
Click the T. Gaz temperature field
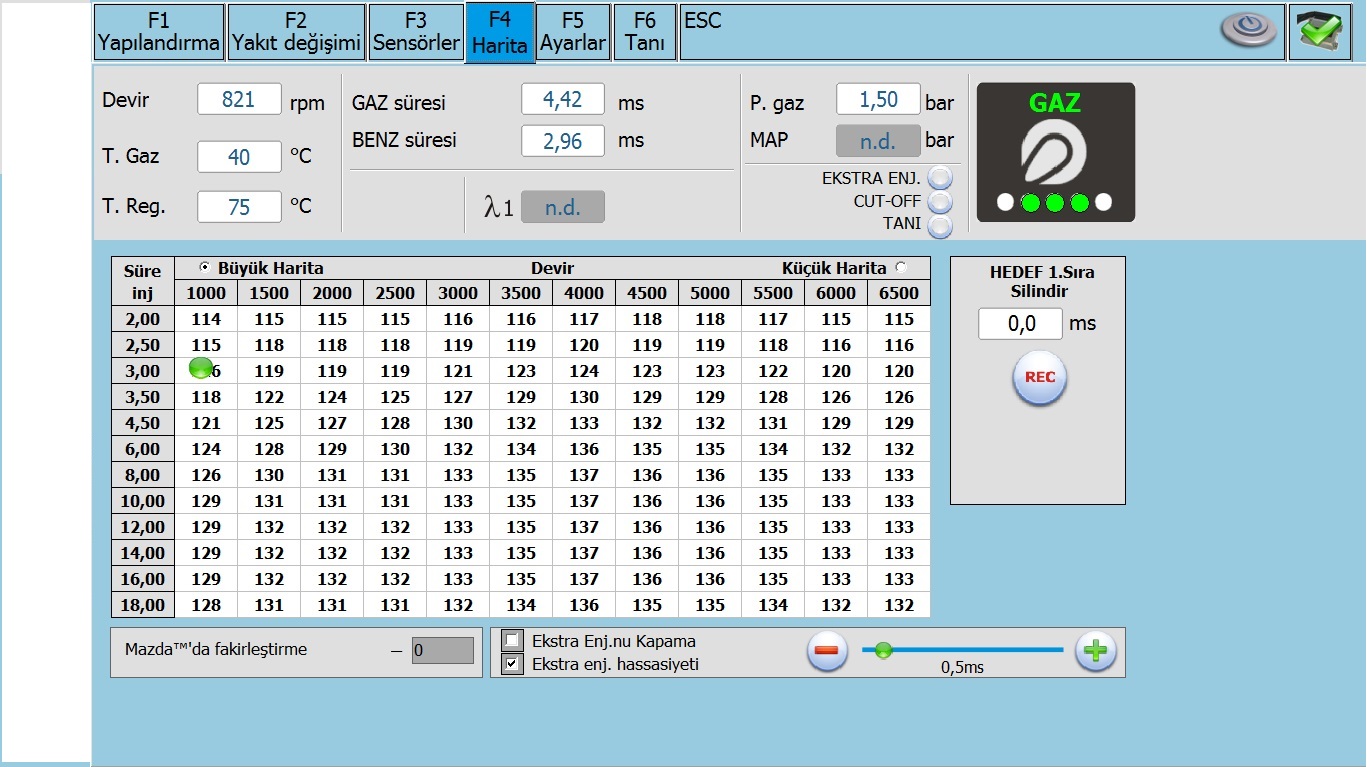pyautogui.click(x=239, y=156)
